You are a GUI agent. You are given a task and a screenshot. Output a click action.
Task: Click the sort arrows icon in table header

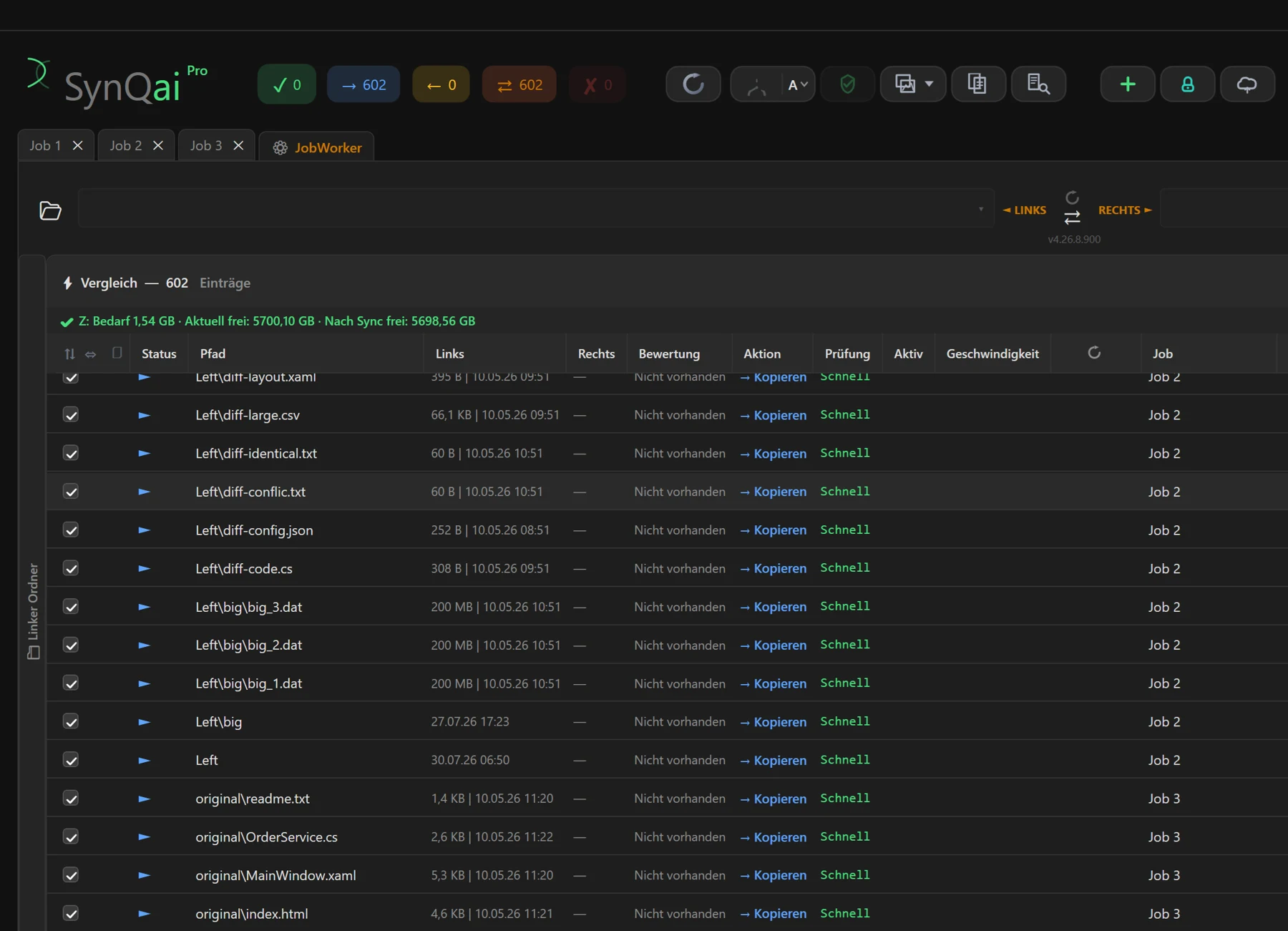69,354
